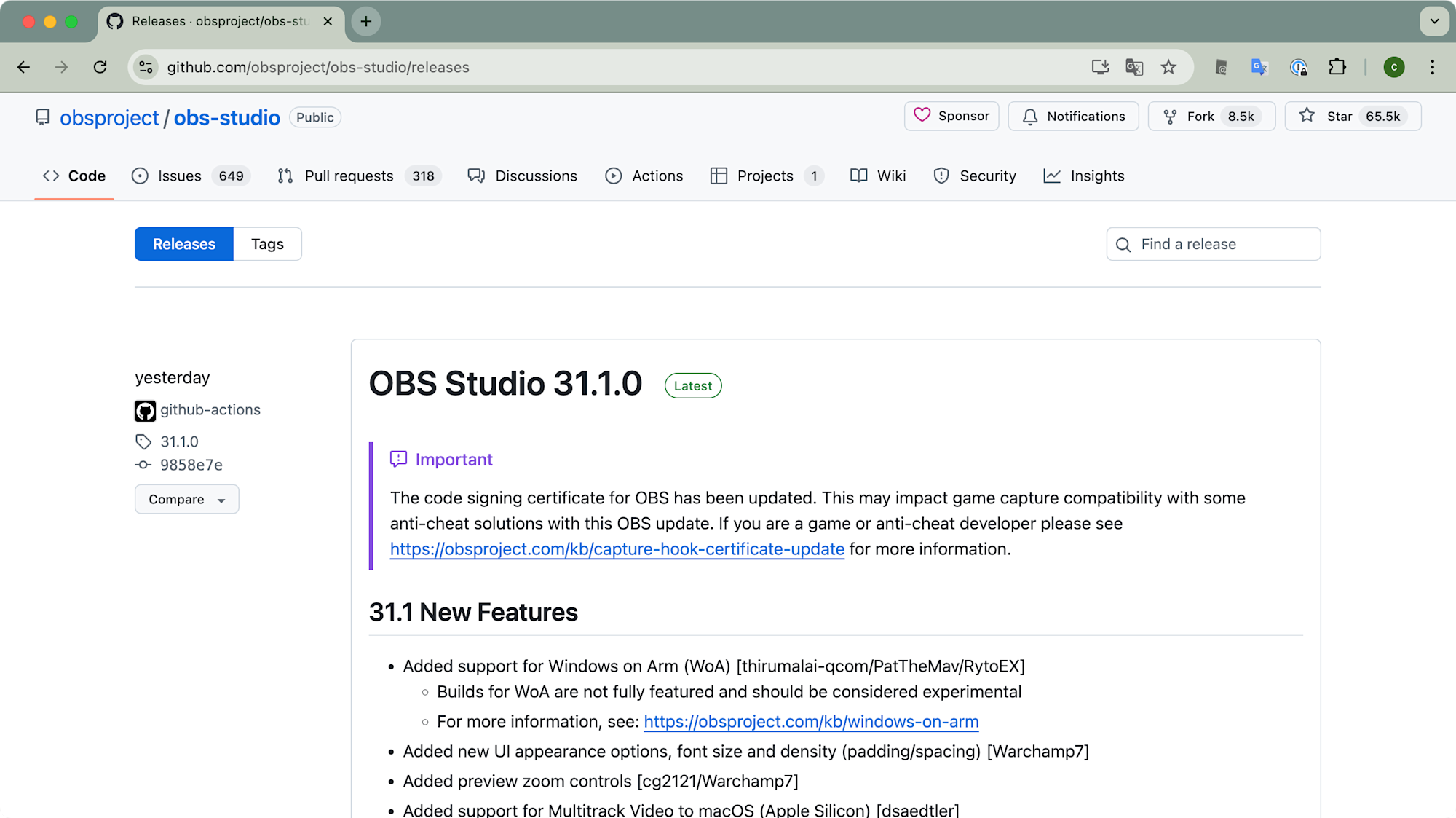The image size is (1456, 818).
Task: View site information icon in address bar
Action: click(x=146, y=67)
